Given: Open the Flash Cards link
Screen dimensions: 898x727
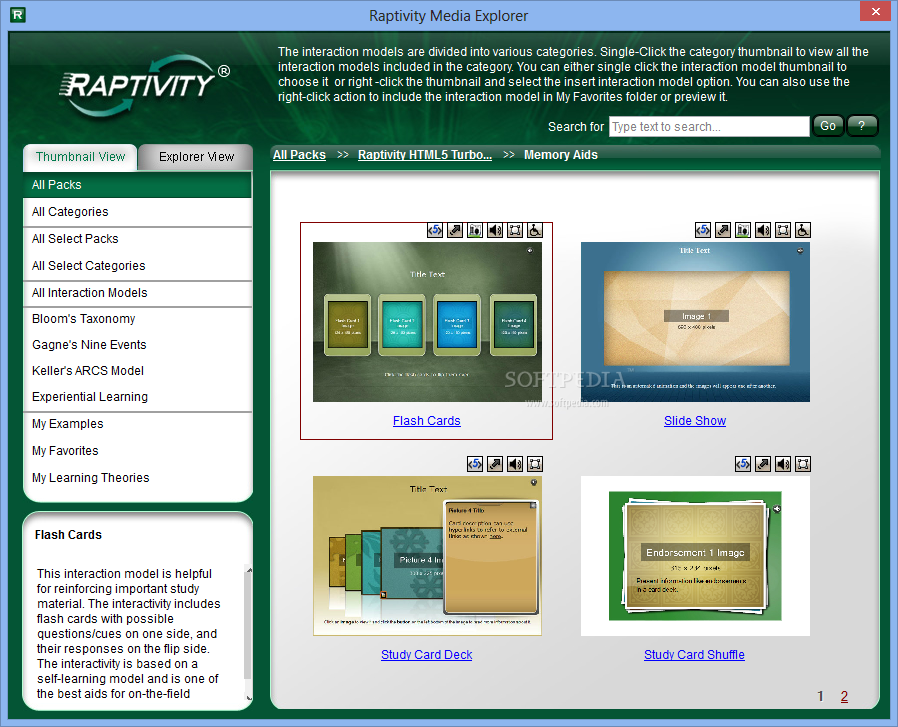Looking at the screenshot, I should [x=427, y=421].
